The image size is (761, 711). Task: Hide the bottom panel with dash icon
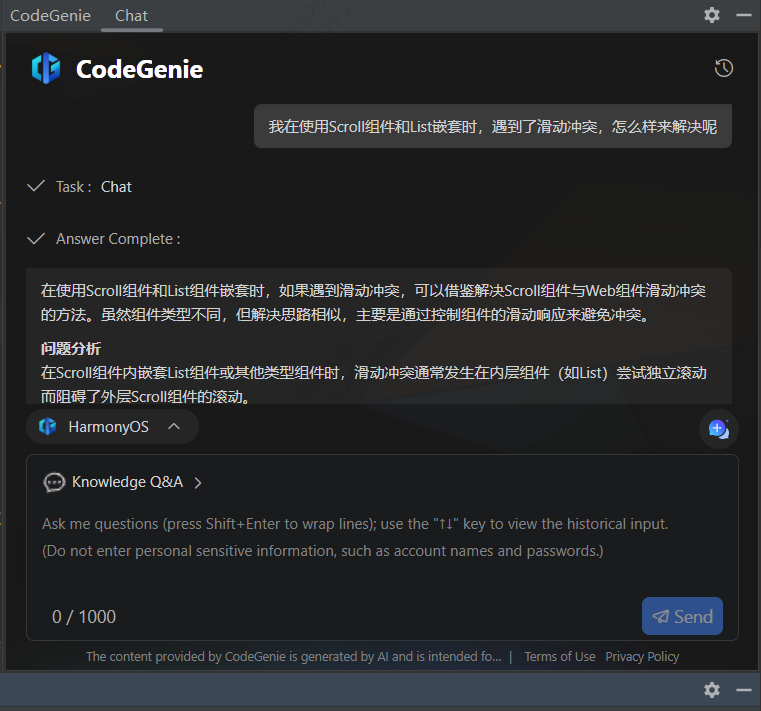[x=744, y=690]
